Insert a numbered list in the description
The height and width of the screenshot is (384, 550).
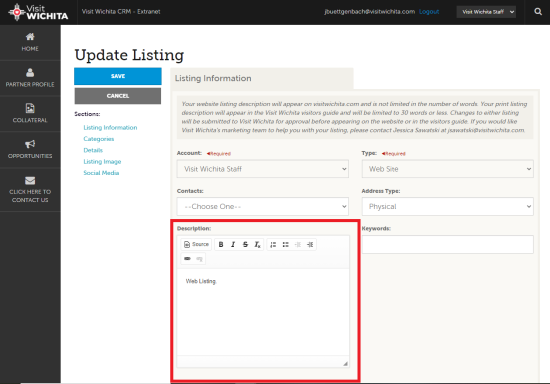(273, 244)
